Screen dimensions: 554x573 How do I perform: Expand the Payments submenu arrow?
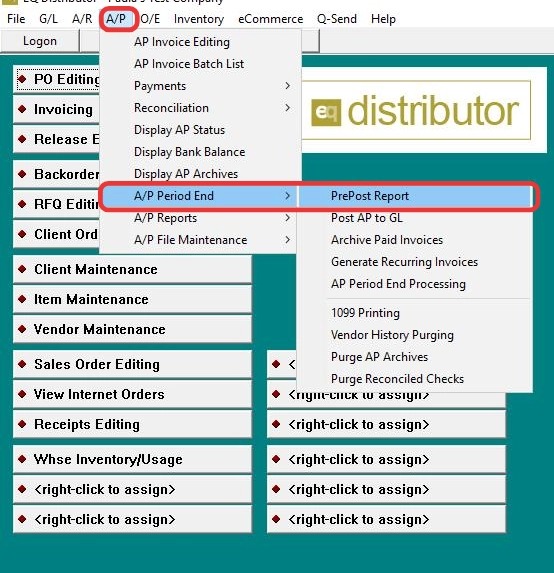tap(288, 86)
